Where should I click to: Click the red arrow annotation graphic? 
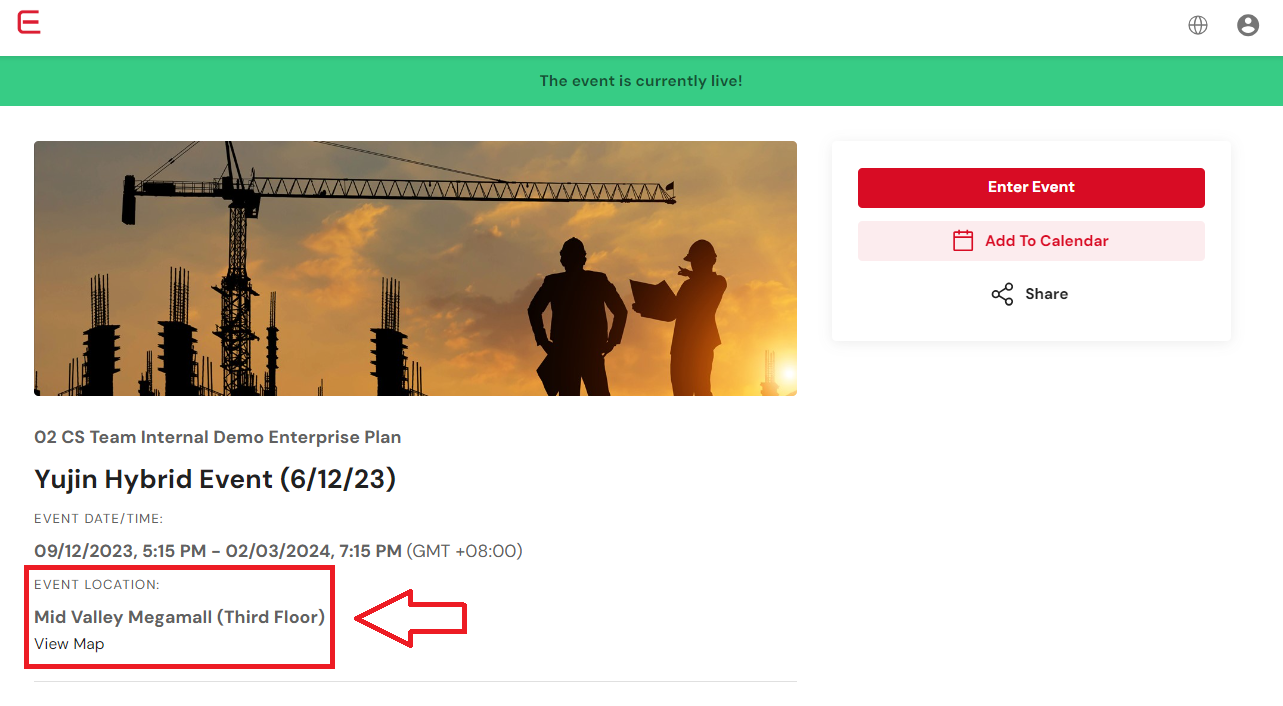pyautogui.click(x=411, y=618)
